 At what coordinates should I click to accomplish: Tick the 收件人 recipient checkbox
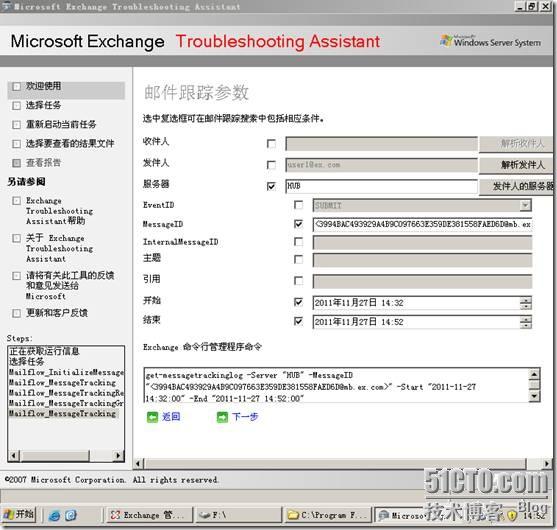point(271,144)
